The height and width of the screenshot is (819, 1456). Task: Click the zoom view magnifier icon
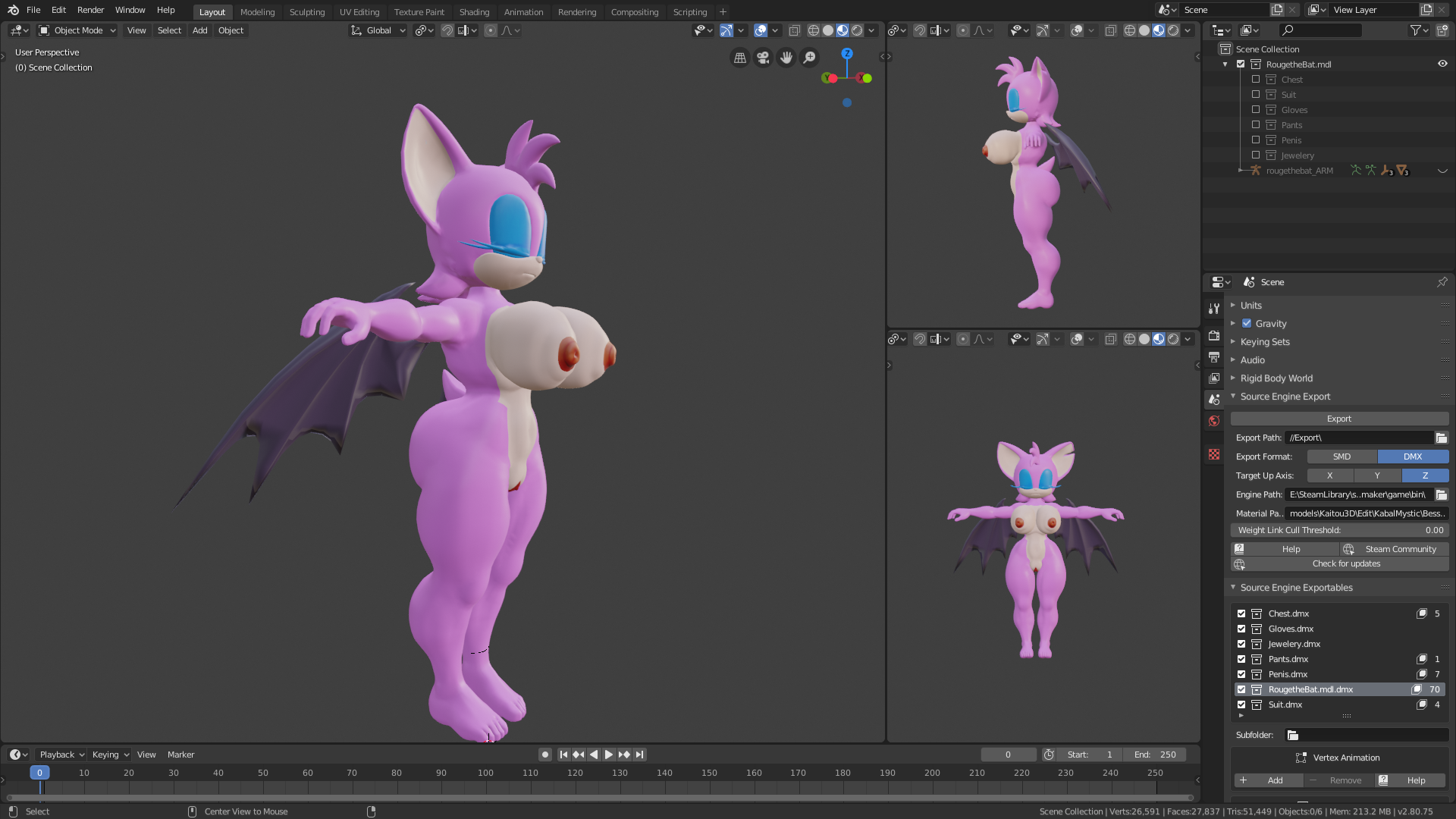[x=810, y=58]
